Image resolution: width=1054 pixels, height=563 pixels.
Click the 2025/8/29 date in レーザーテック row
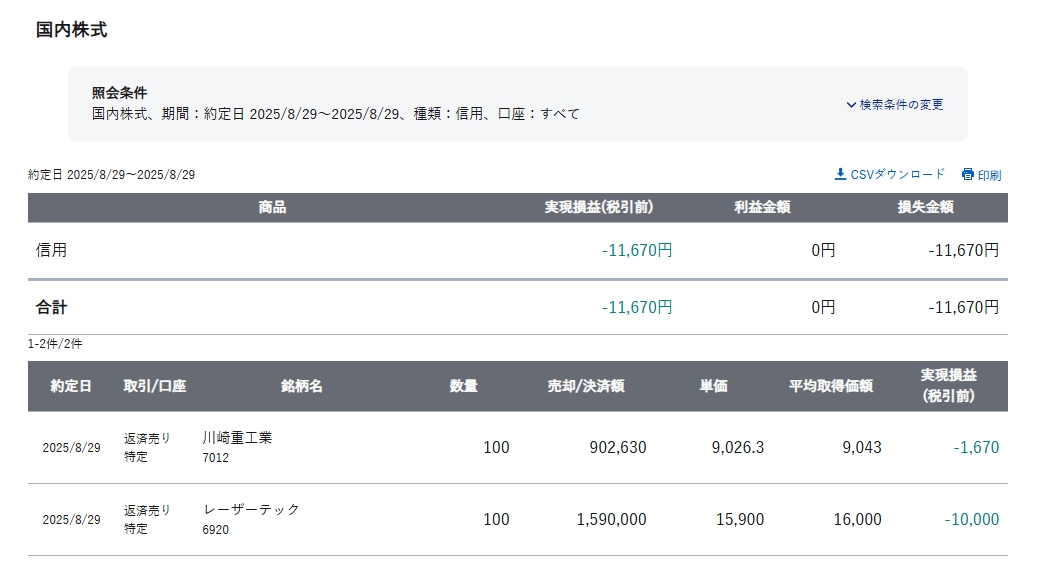[x=71, y=519]
